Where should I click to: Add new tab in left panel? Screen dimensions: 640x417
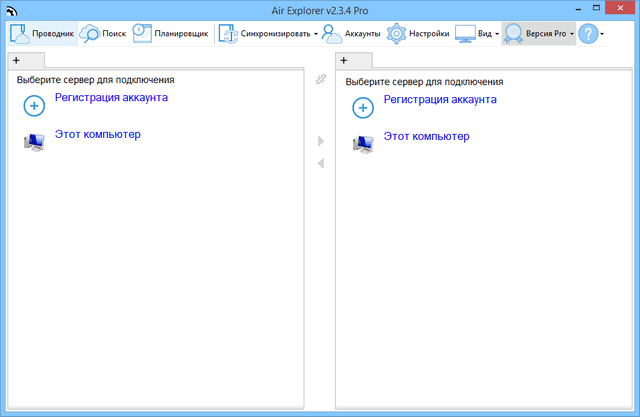(x=16, y=61)
